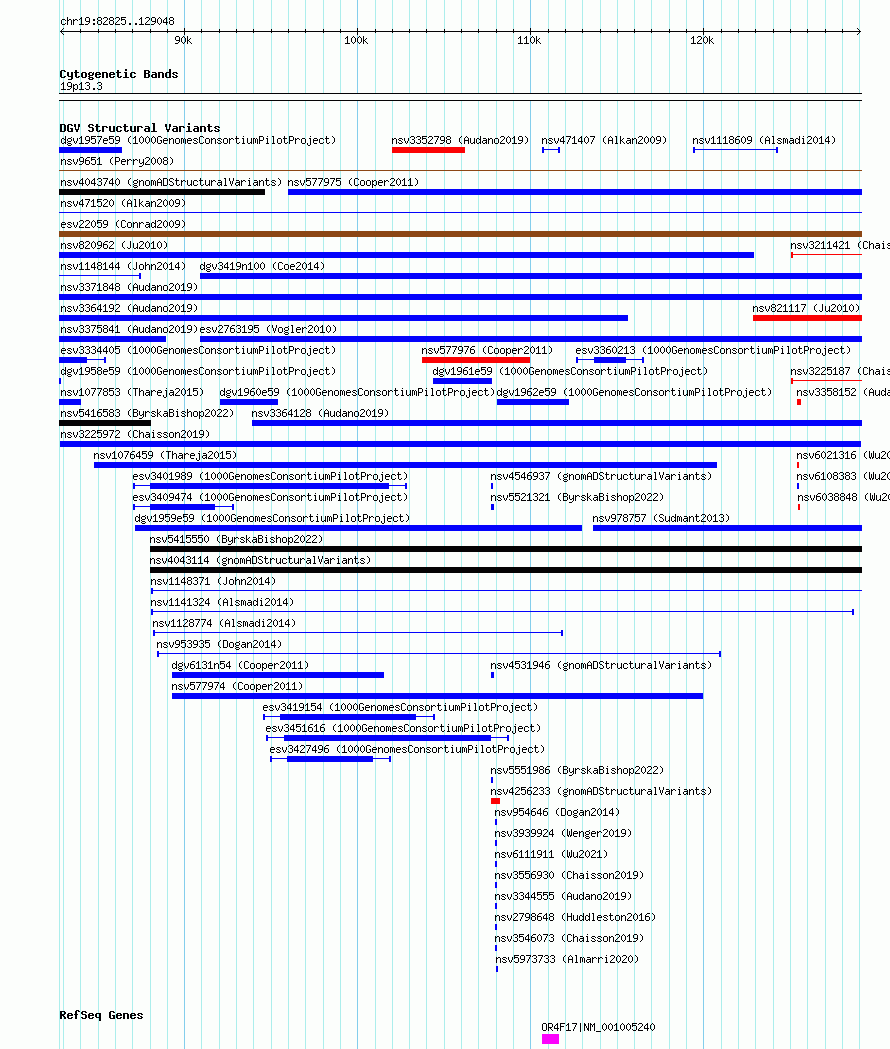The height and width of the screenshot is (1049, 890).
Task: Click the dgv6131n54 (Cooper2011) label
Action: 240,665
